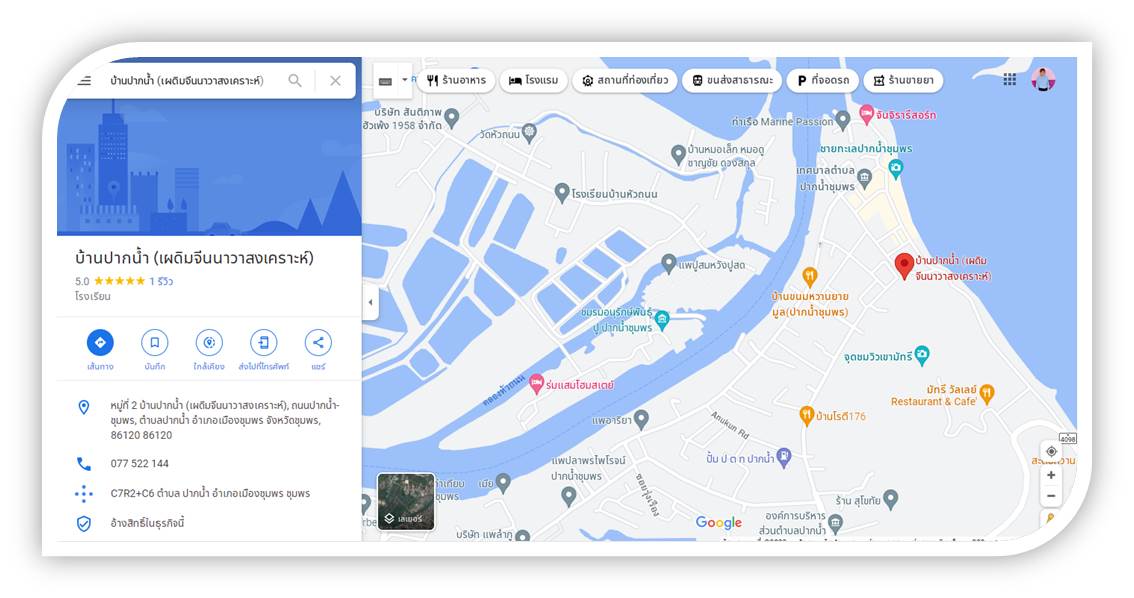Image resolution: width=1134 pixels, height=598 pixels.
Task: Select the ท่าเรือ Marine Passion pin
Action: 843,119
